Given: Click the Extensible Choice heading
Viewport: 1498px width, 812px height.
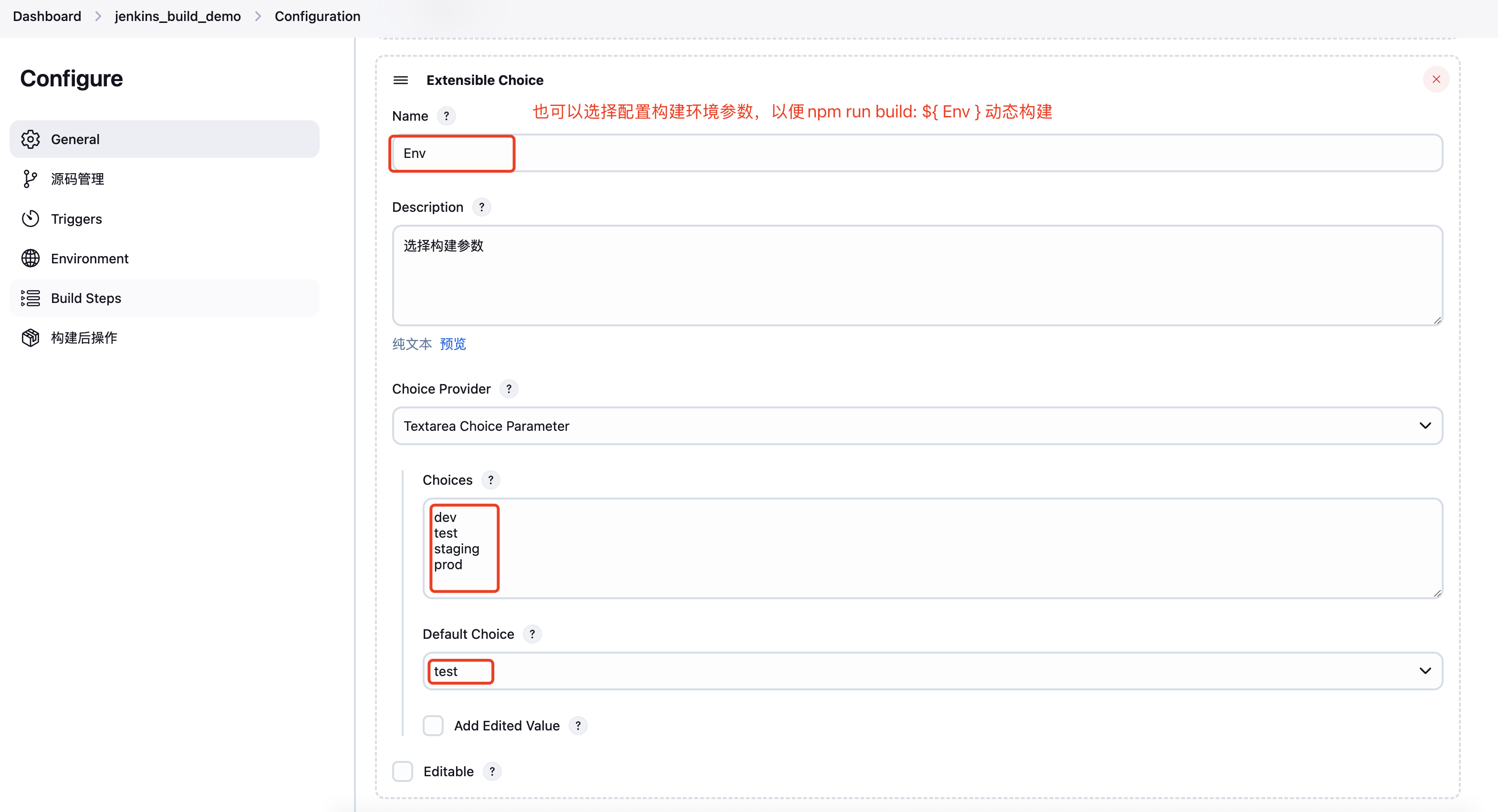Looking at the screenshot, I should [484, 80].
